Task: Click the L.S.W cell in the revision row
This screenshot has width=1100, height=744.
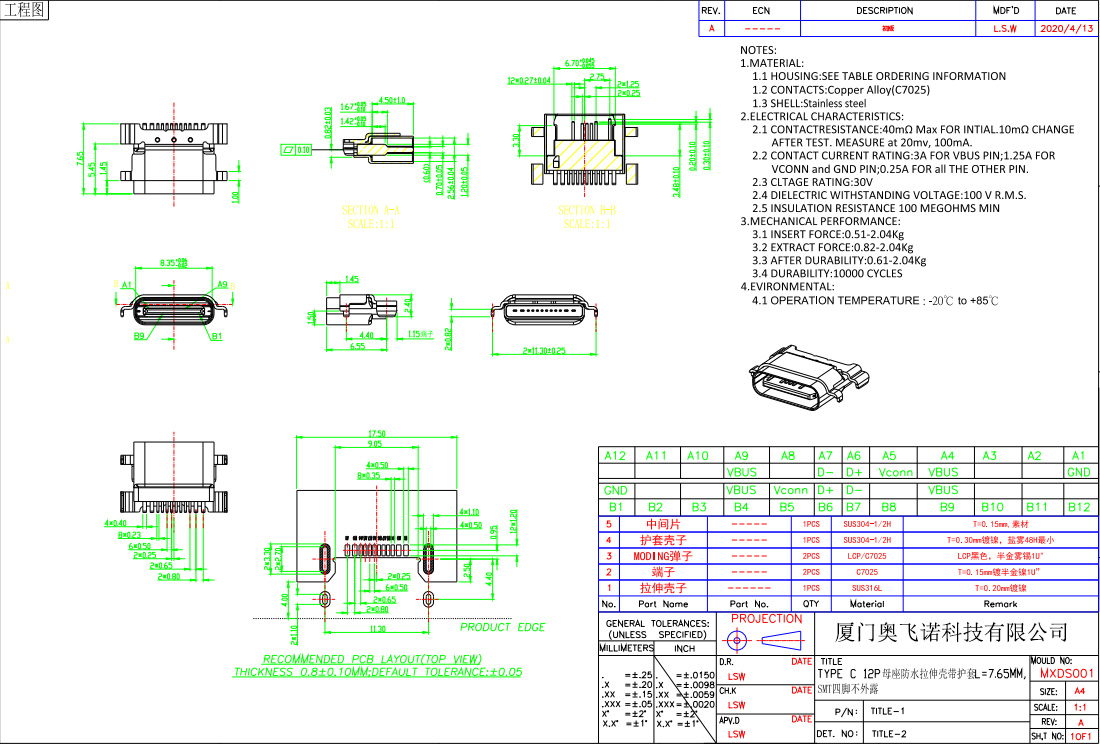Action: (x=1004, y=29)
